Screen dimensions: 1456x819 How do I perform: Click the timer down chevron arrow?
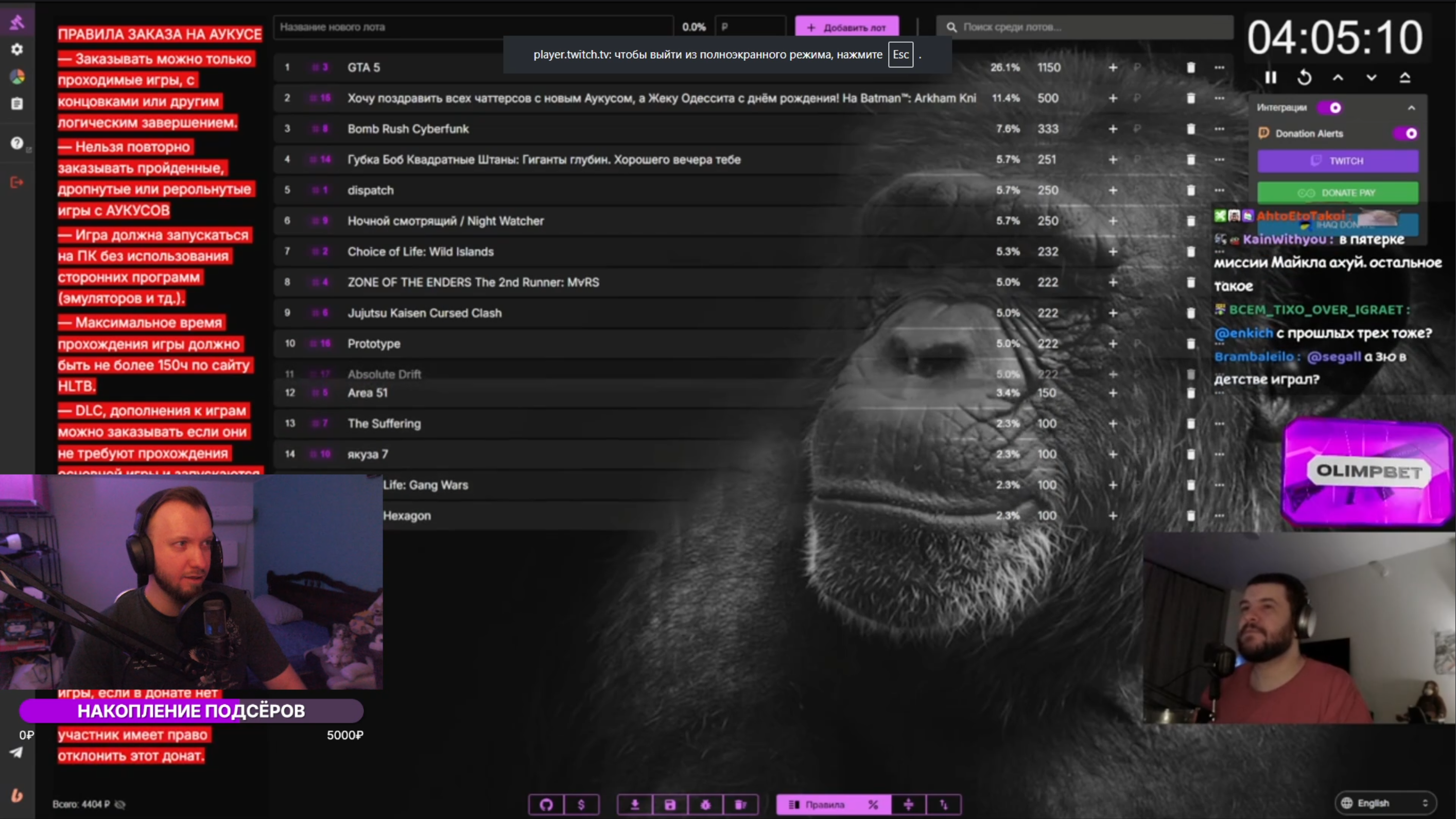point(1371,77)
